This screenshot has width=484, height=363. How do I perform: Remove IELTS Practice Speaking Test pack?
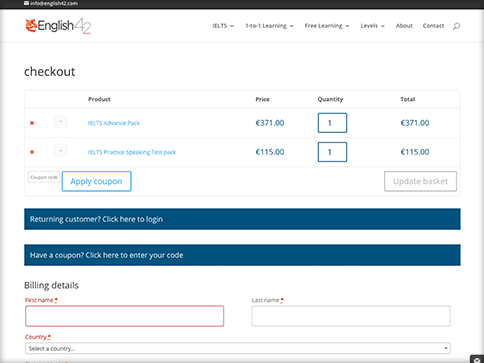tap(32, 152)
